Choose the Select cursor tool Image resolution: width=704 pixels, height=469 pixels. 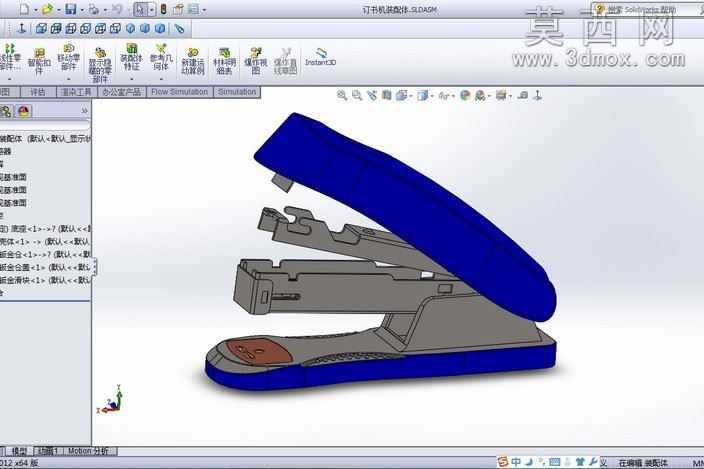point(140,9)
